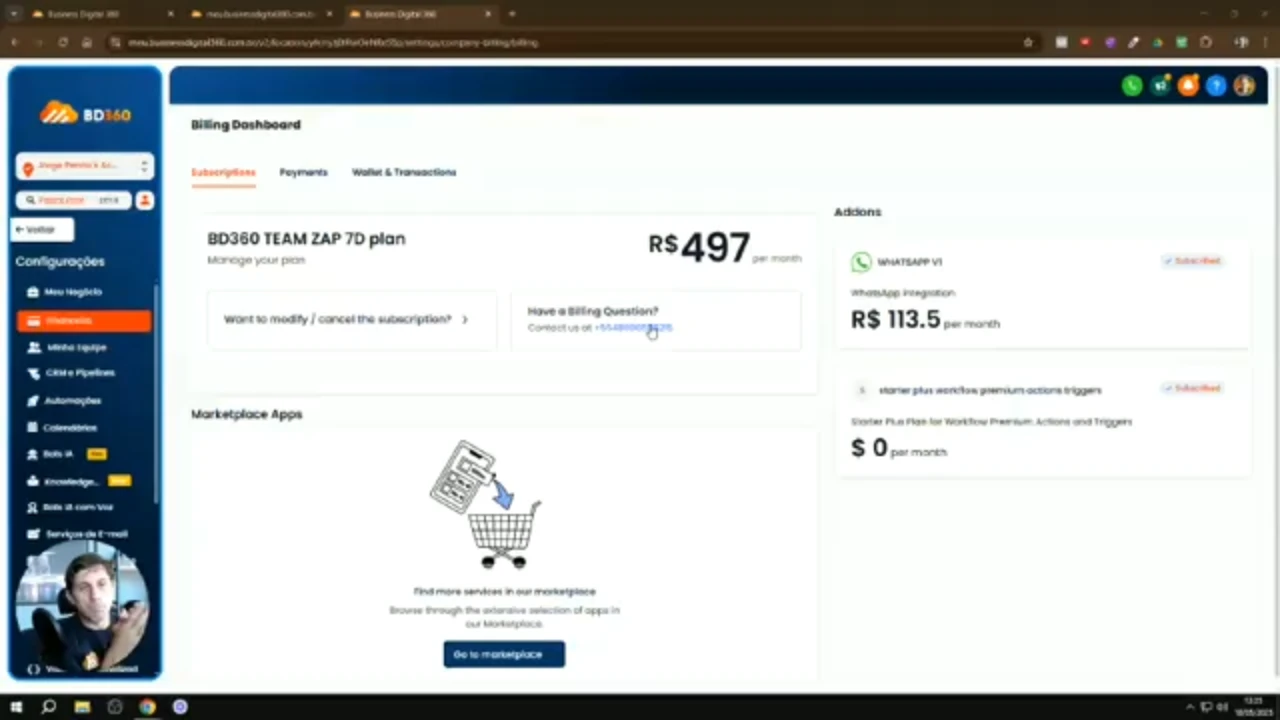Expand modify / cancel subscription chevron
Image resolution: width=1280 pixels, height=720 pixels.
(x=465, y=320)
